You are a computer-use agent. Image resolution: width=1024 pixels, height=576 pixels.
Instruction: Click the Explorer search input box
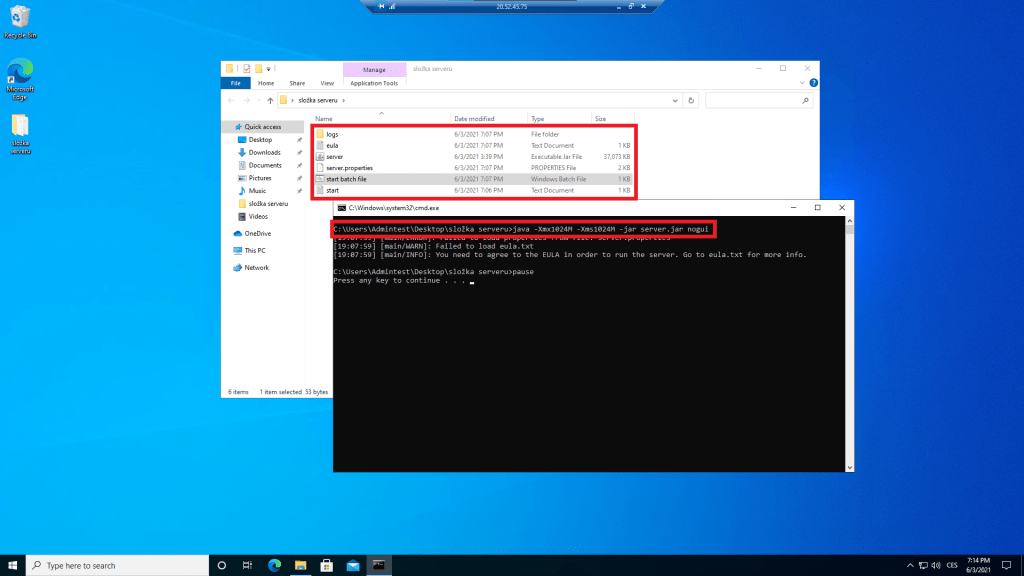756,101
